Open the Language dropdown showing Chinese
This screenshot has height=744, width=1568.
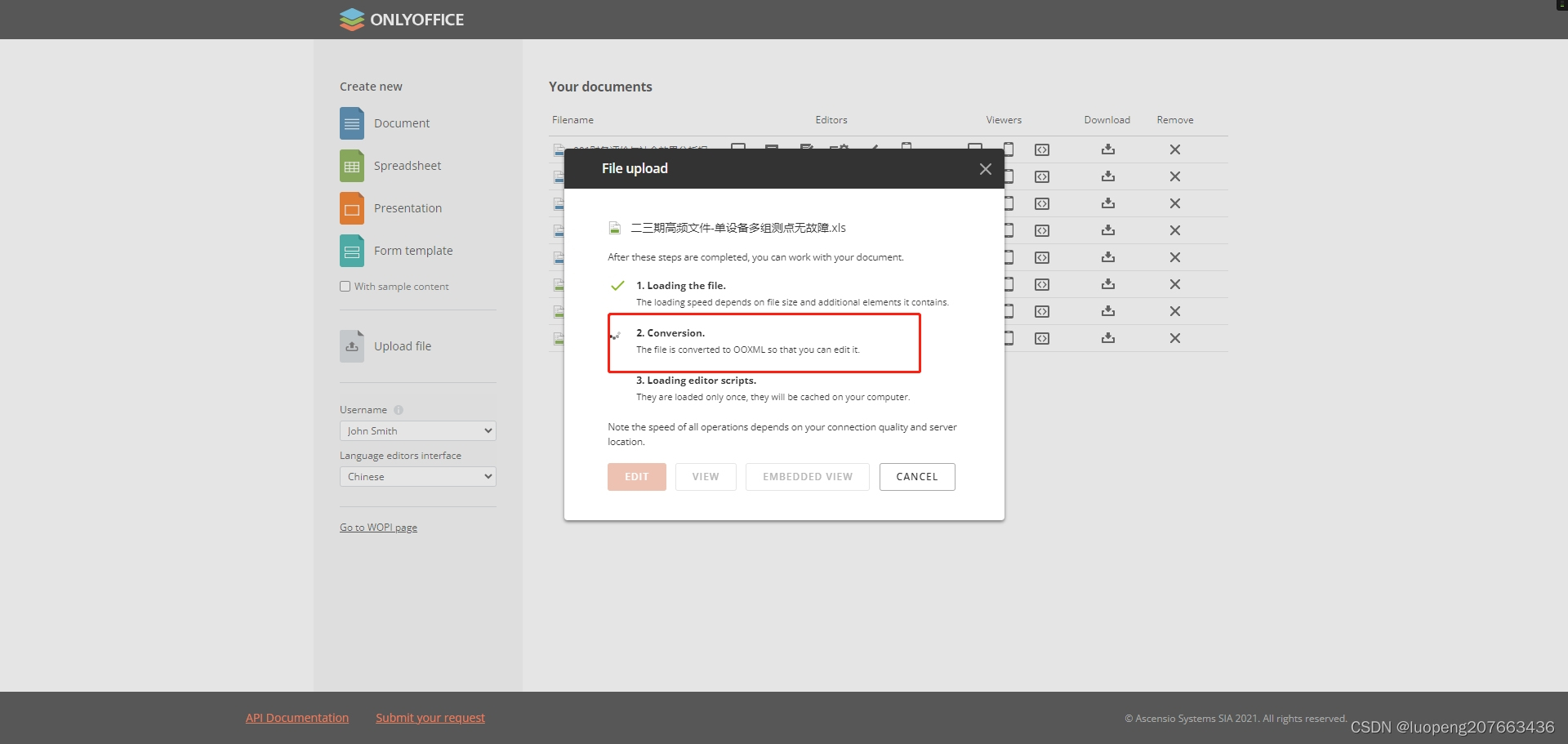[x=418, y=477]
